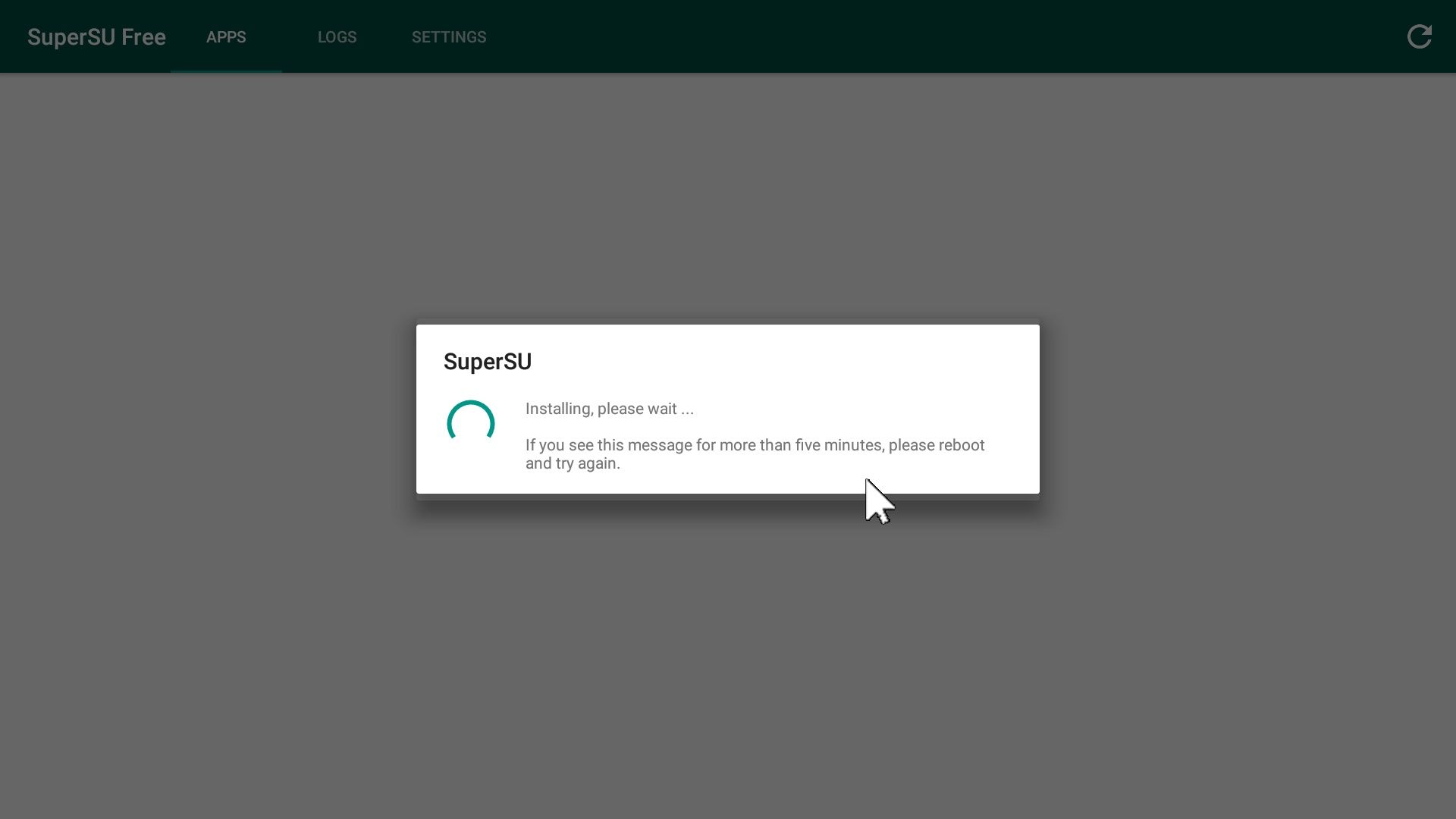
Task: Click the underline indicator beneath the APPS tab
Action: coord(226,71)
